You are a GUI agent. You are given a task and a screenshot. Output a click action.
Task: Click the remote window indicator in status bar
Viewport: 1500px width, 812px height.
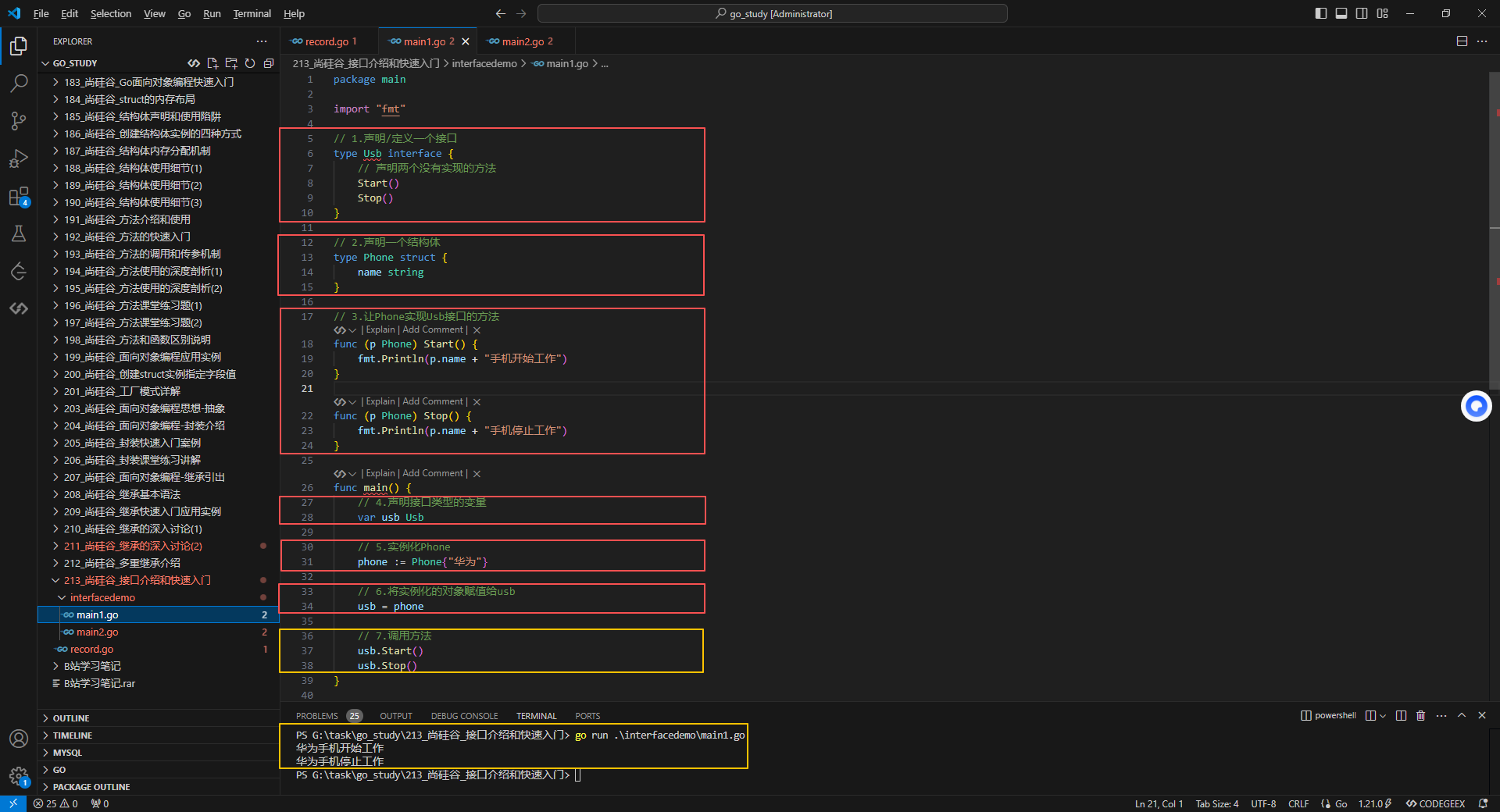point(13,803)
